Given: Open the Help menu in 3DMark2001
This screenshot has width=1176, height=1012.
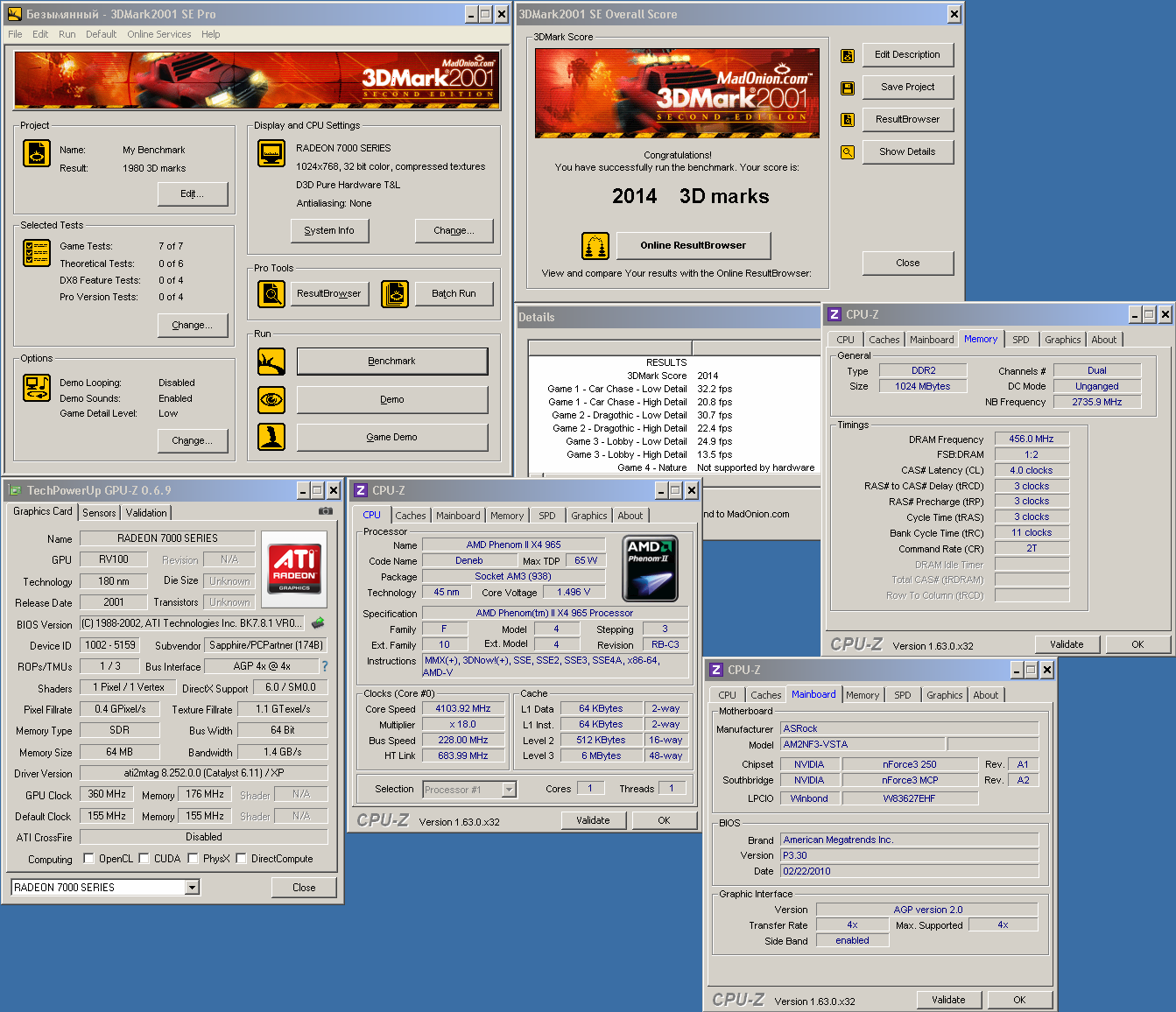Looking at the screenshot, I should (210, 34).
